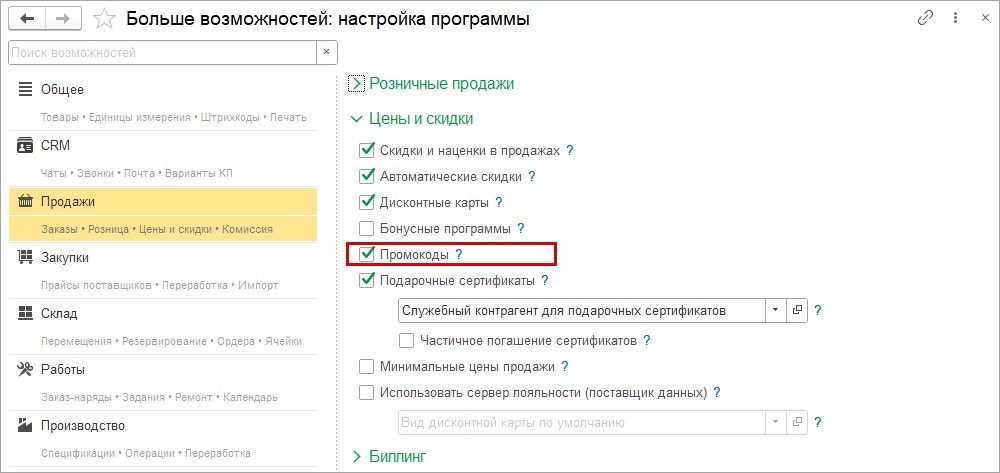Expand the Биллинг section
Viewport: 1000px width, 473px height.
(x=356, y=456)
